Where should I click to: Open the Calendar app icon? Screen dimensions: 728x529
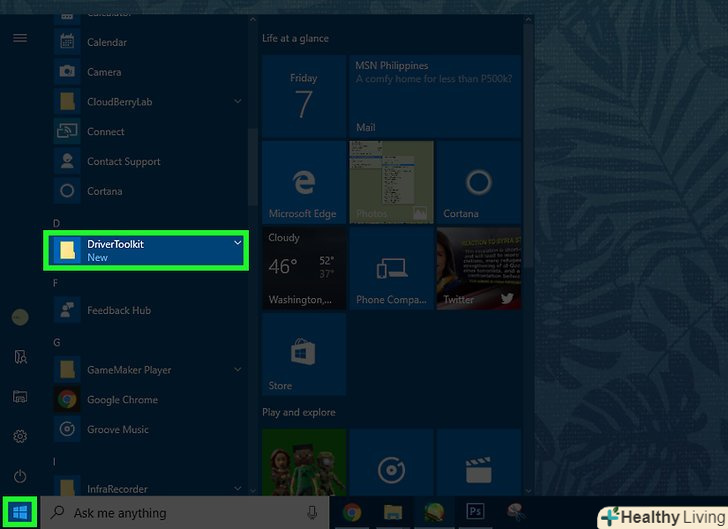coord(67,42)
